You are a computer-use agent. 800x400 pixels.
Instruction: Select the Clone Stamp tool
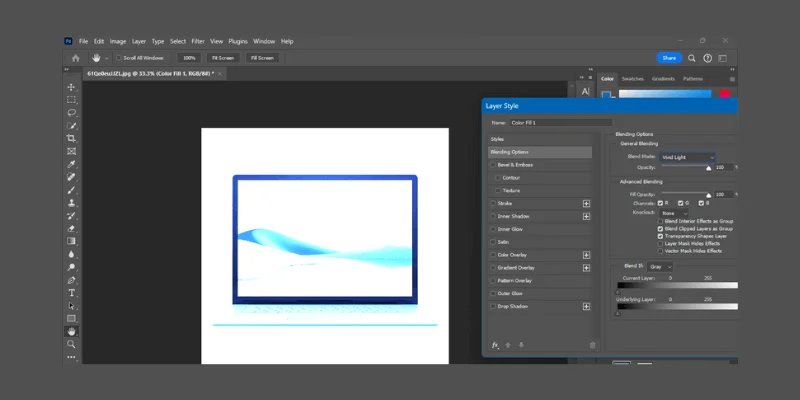click(x=71, y=203)
